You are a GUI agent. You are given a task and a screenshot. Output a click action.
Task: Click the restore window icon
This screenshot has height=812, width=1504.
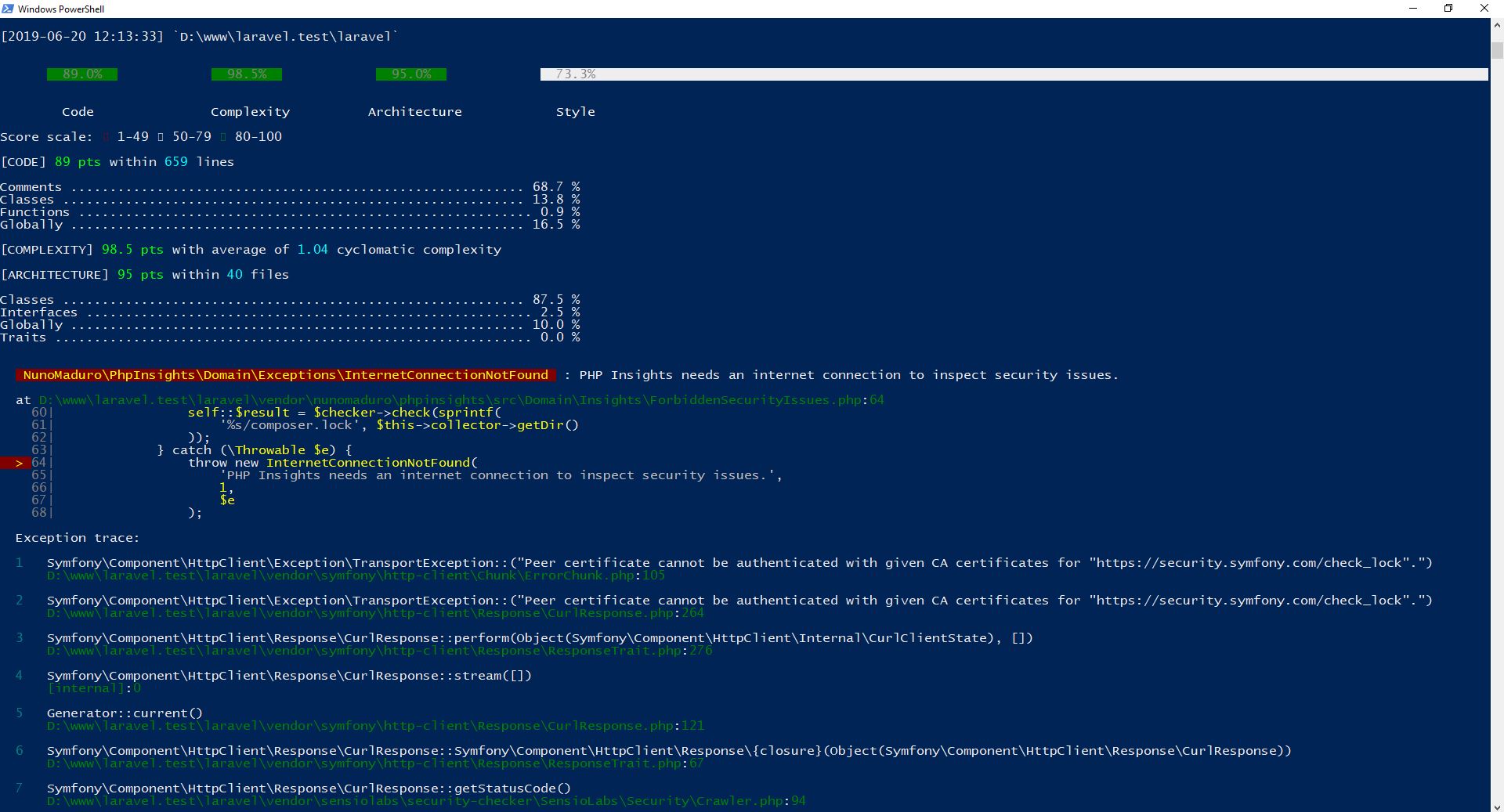click(1448, 9)
